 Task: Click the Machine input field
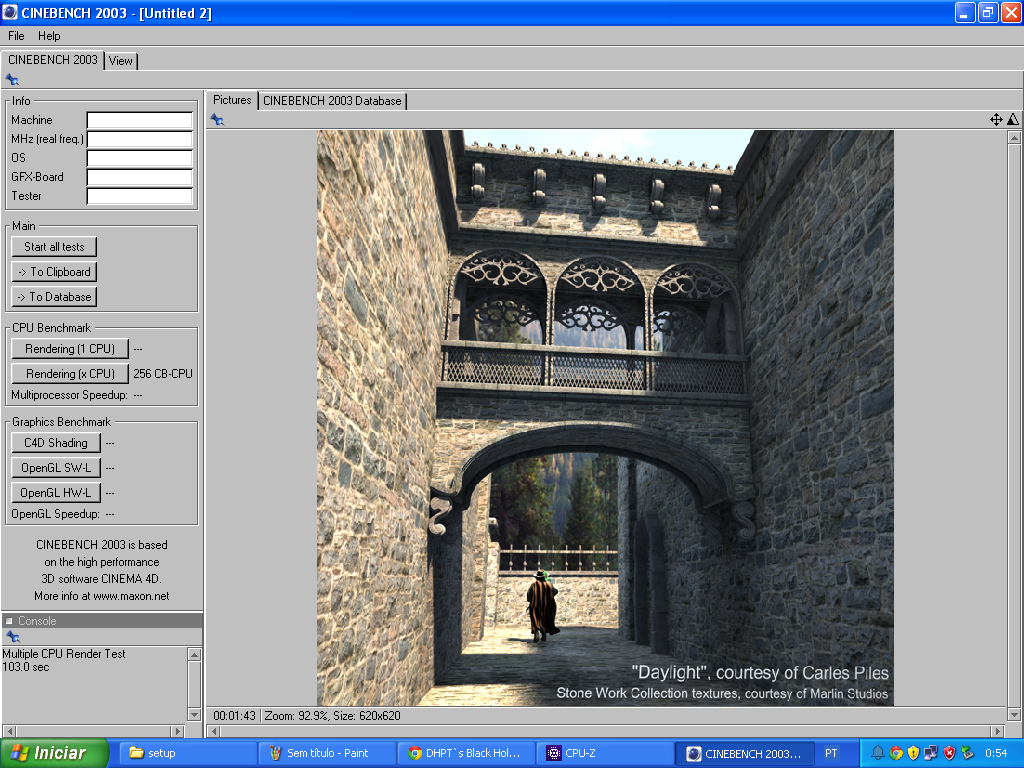tap(140, 120)
